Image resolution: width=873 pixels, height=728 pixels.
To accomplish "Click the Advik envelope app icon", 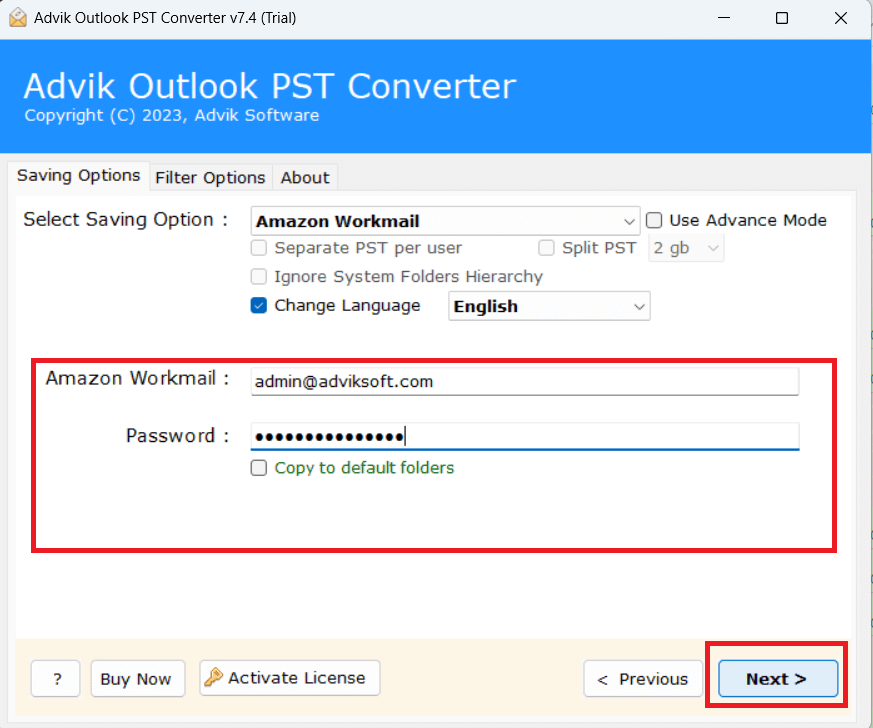I will click(x=17, y=17).
